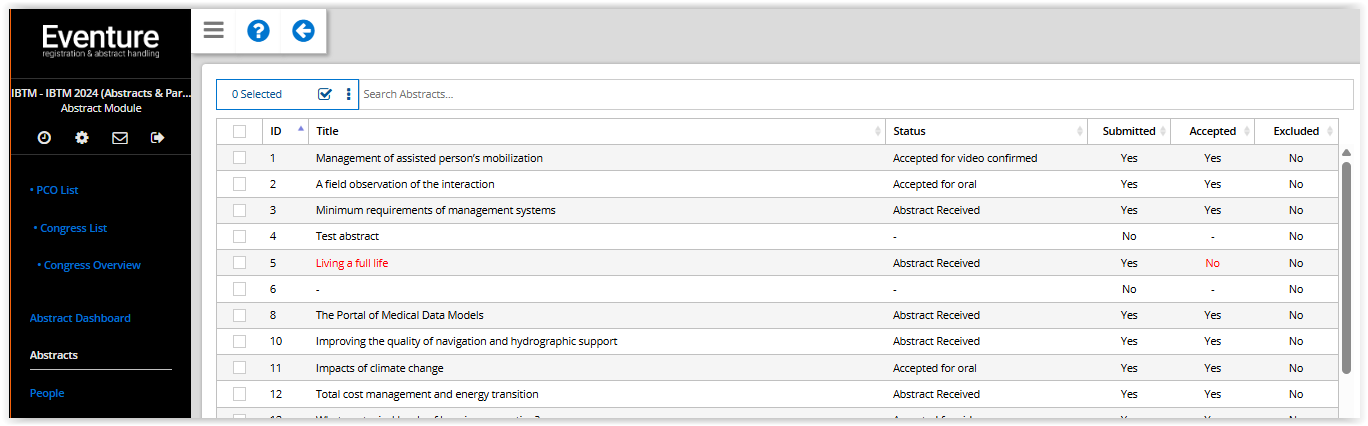This screenshot has width=1368, height=426.
Task: Open the PCO List link
Action: [54, 190]
